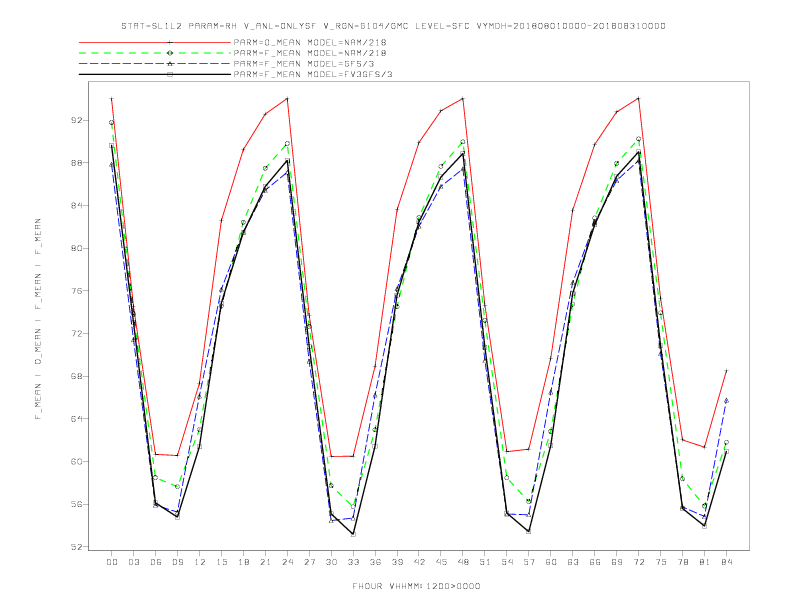Click x-axis forecast hour label 72
The height and width of the screenshot is (612, 792).
click(638, 562)
